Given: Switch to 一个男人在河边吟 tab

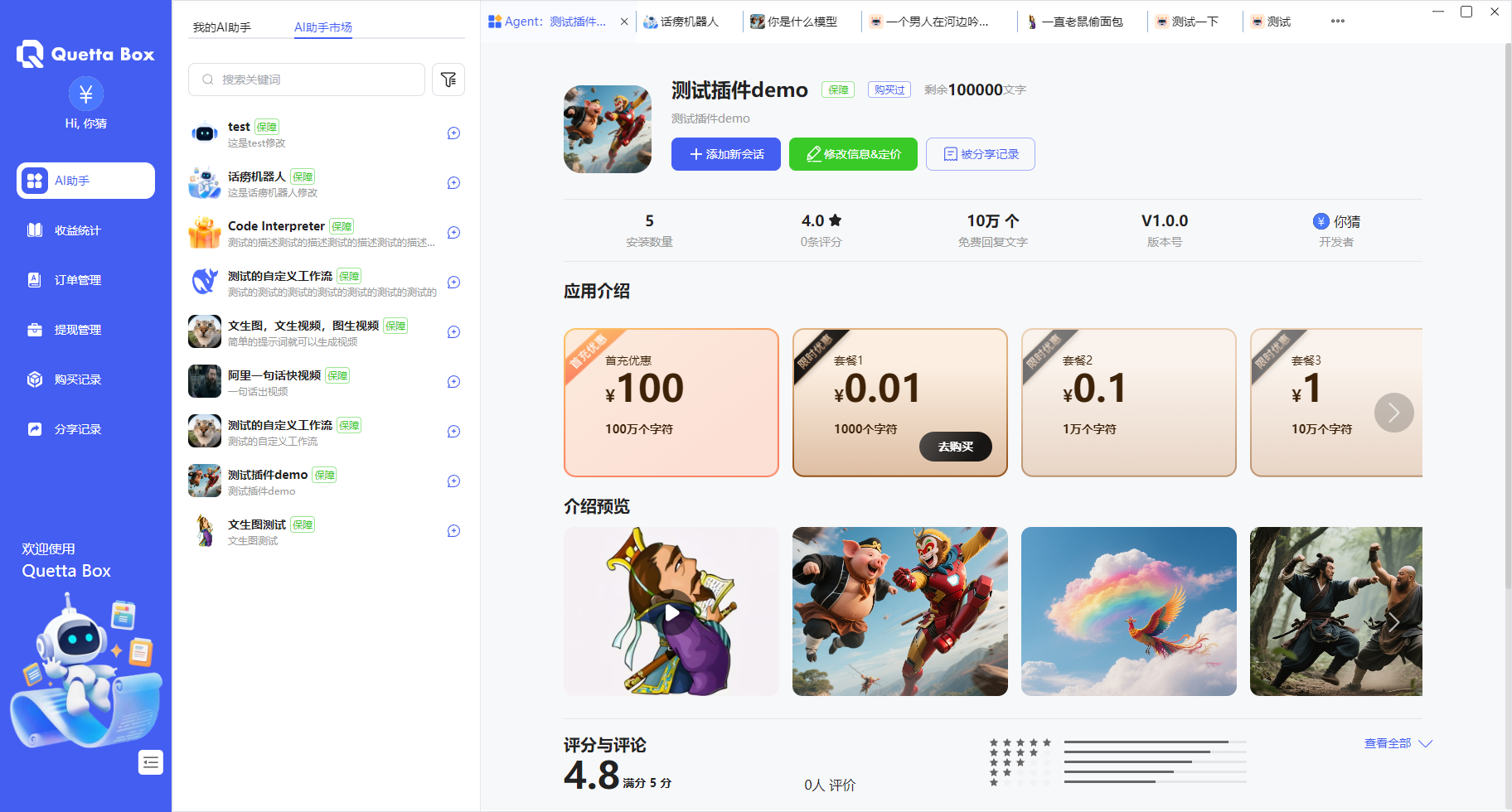Looking at the screenshot, I should click(x=937, y=22).
